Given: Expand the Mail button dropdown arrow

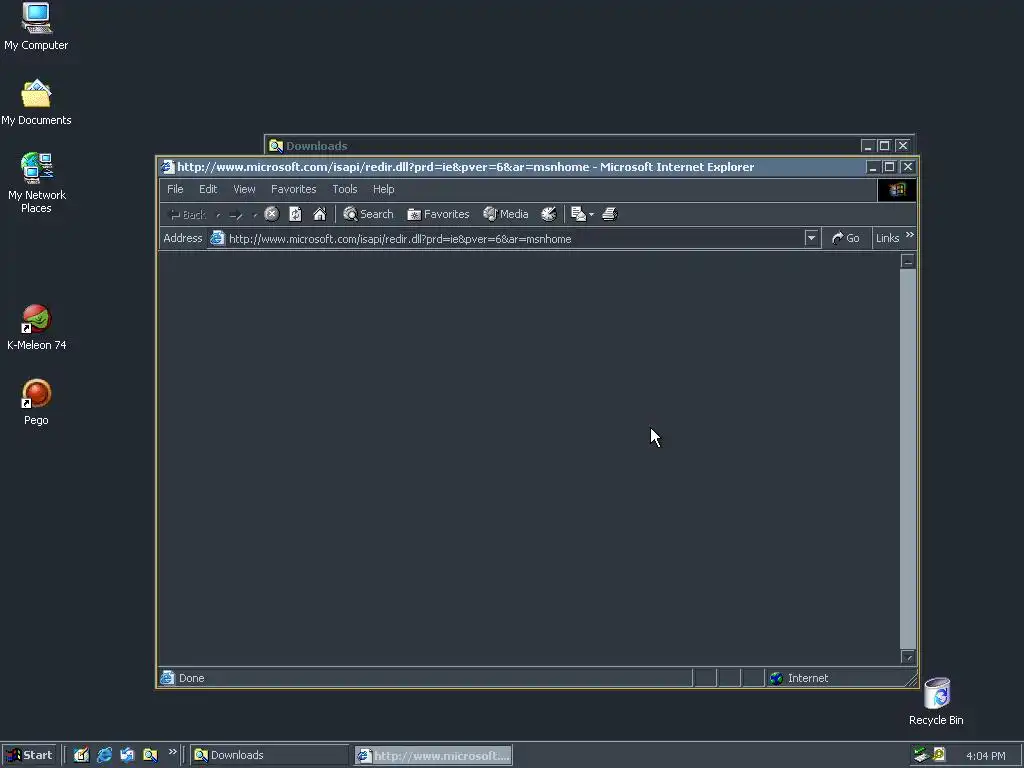Looking at the screenshot, I should (591, 214).
